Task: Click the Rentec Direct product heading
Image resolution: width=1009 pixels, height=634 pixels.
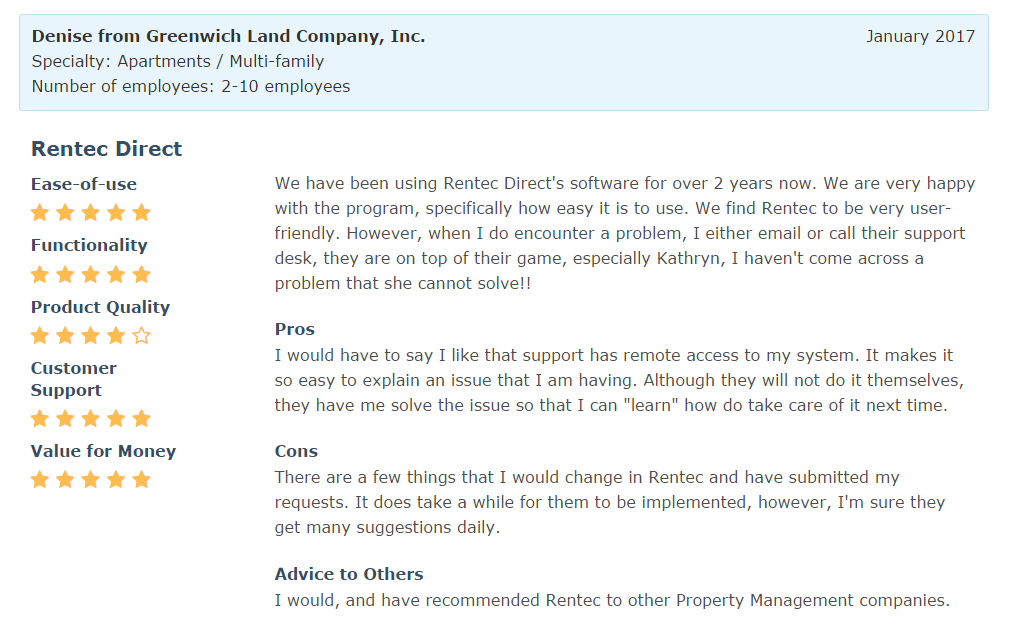Action: point(107,149)
